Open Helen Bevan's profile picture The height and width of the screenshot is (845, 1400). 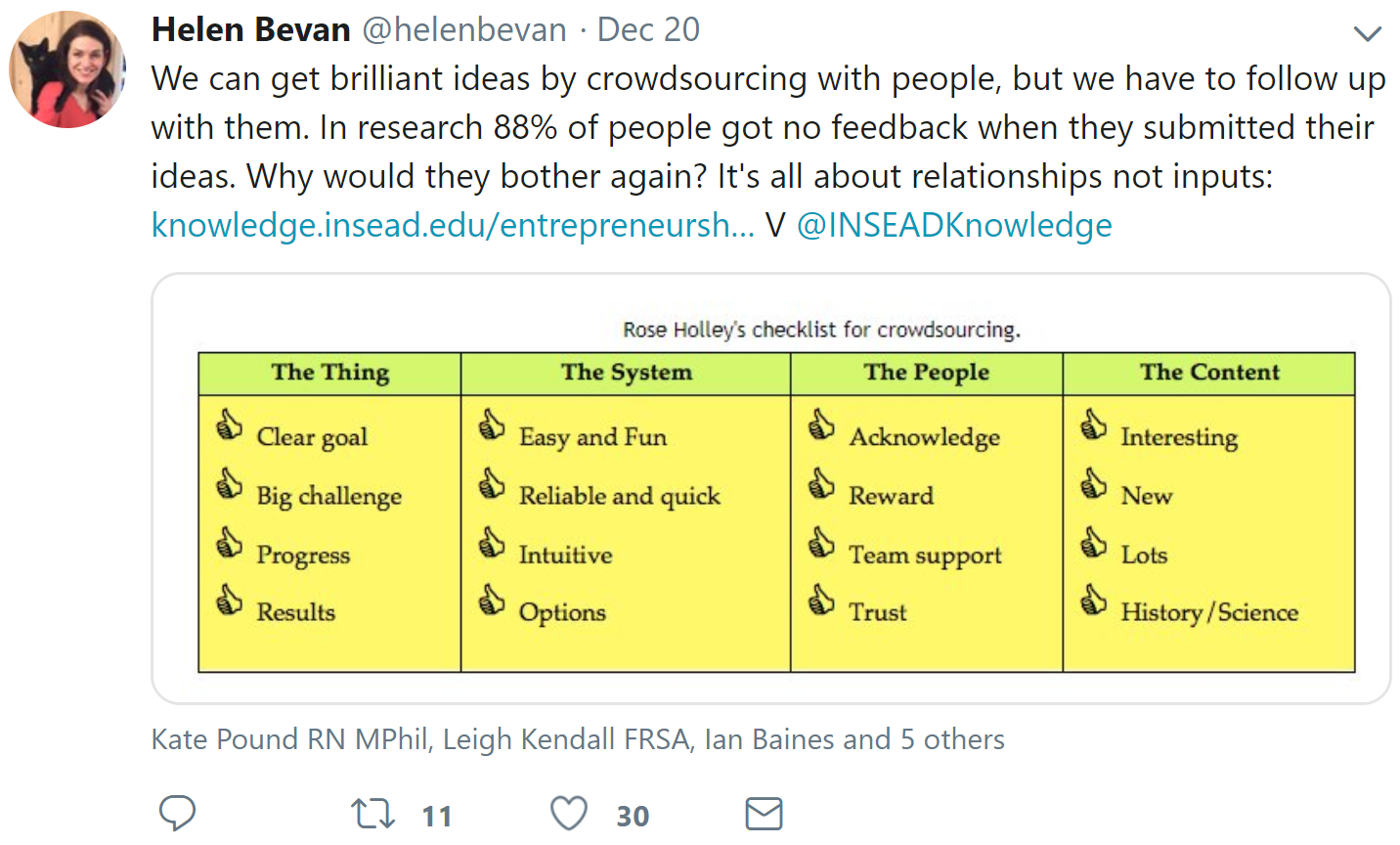[x=67, y=68]
